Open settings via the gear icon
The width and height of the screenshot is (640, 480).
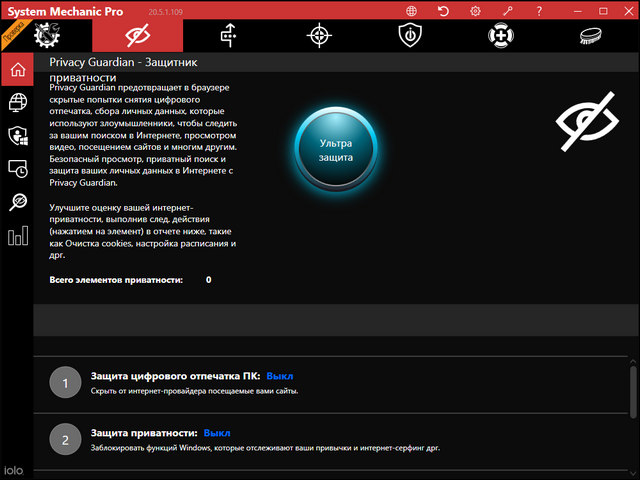coord(475,11)
